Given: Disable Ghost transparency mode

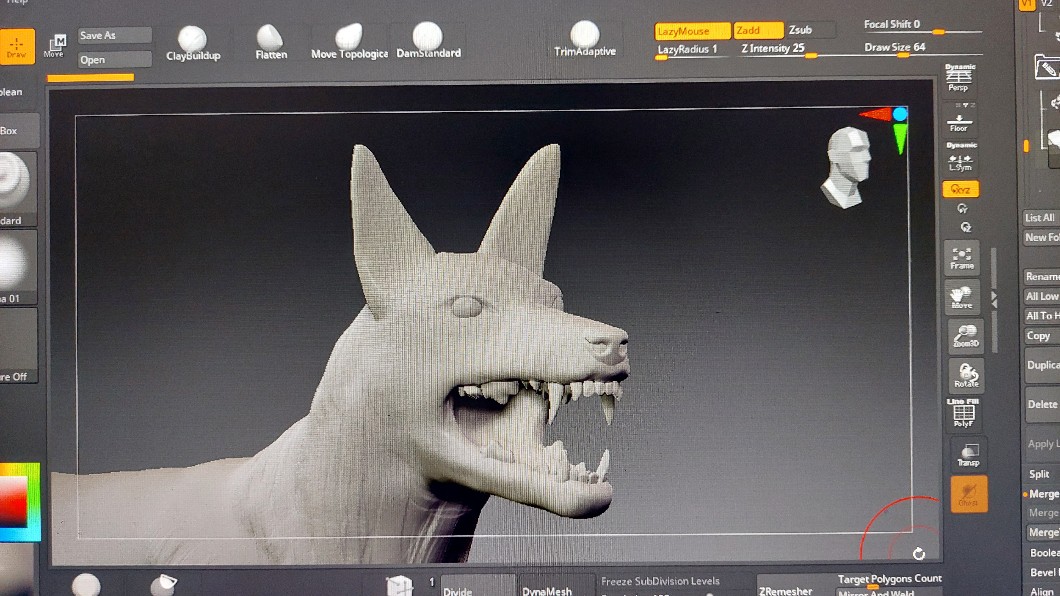Looking at the screenshot, I should 967,493.
